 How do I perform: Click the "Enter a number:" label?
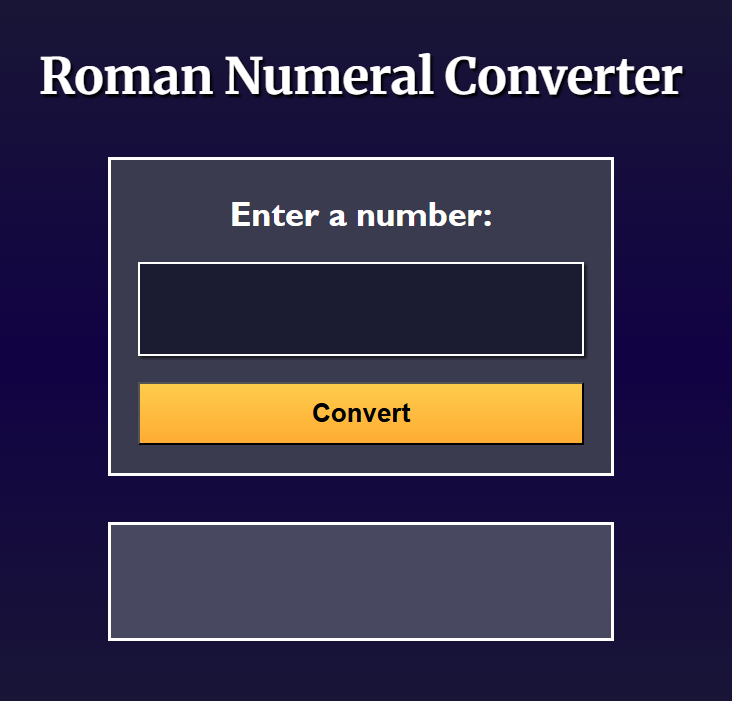tap(361, 215)
